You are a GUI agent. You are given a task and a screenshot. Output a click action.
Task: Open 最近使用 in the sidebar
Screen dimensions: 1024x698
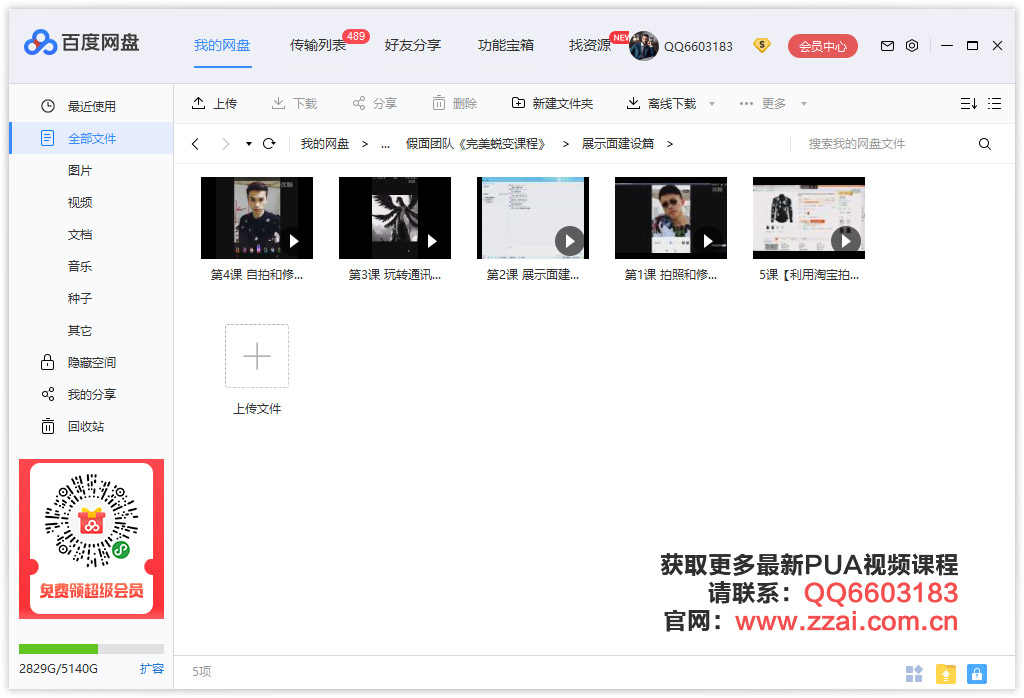click(x=91, y=106)
